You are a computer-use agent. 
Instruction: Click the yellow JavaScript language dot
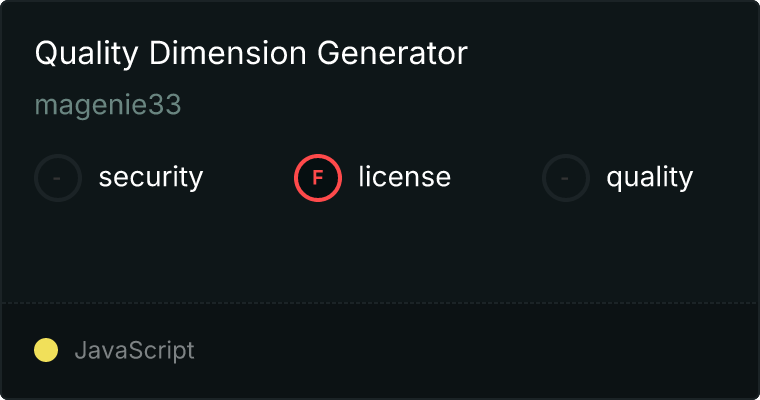coord(46,350)
